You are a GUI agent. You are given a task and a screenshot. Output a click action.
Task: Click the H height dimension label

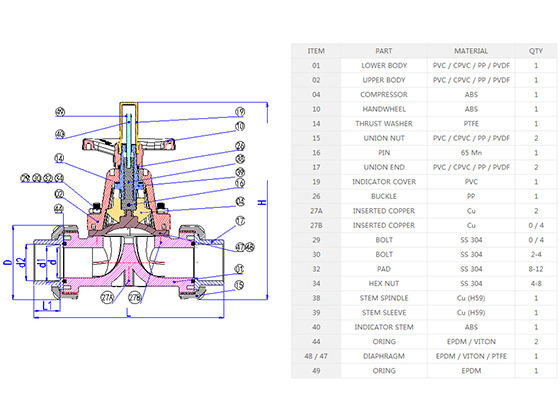coord(262,202)
